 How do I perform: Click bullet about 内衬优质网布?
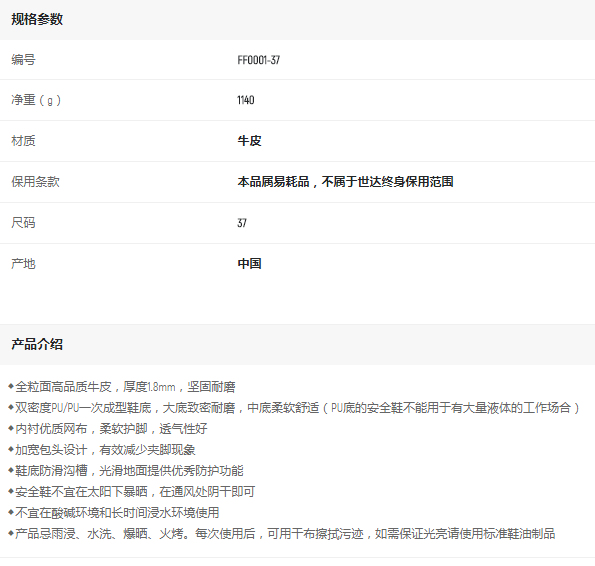click(108, 429)
